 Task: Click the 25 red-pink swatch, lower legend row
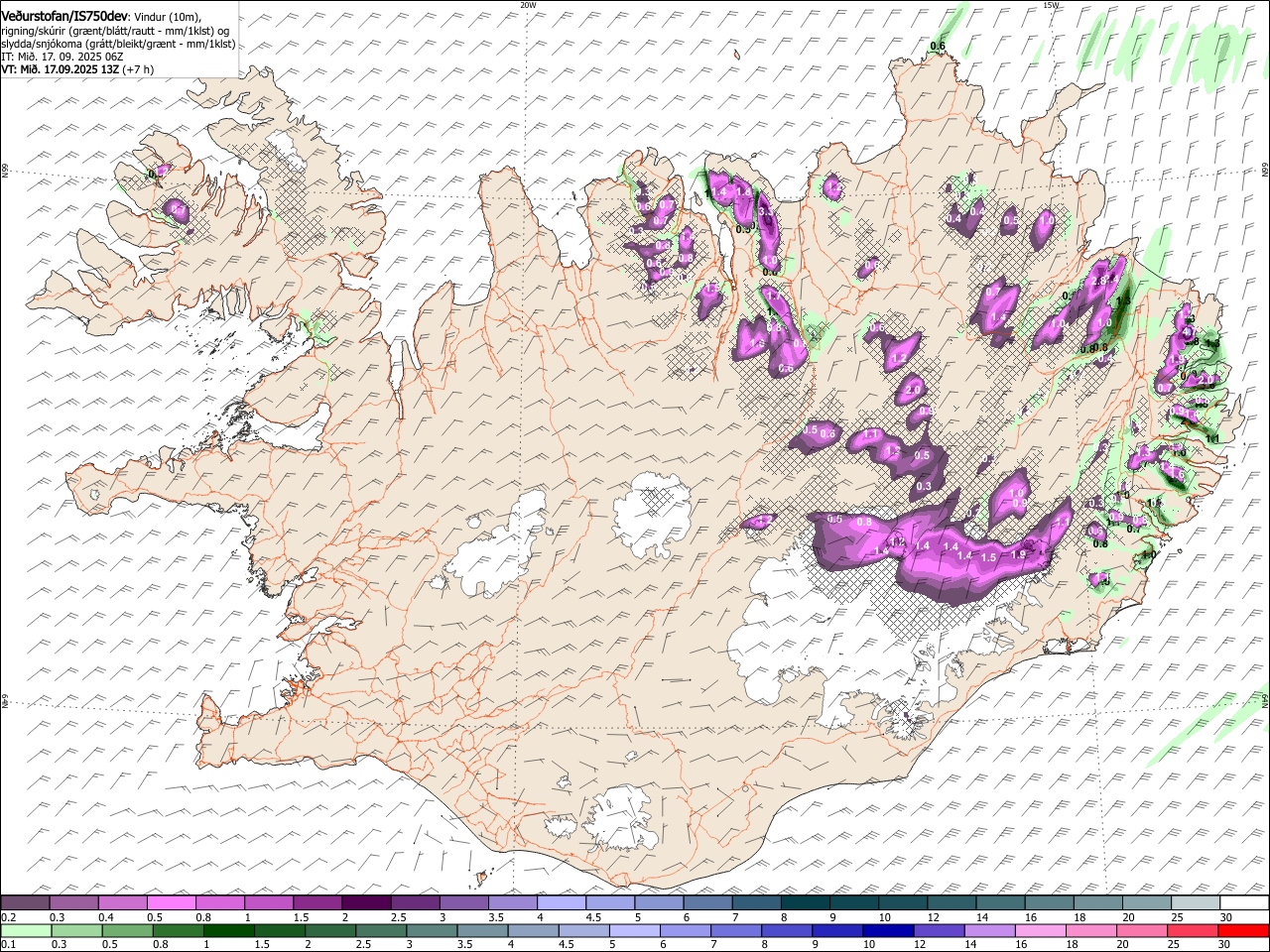tap(1192, 930)
